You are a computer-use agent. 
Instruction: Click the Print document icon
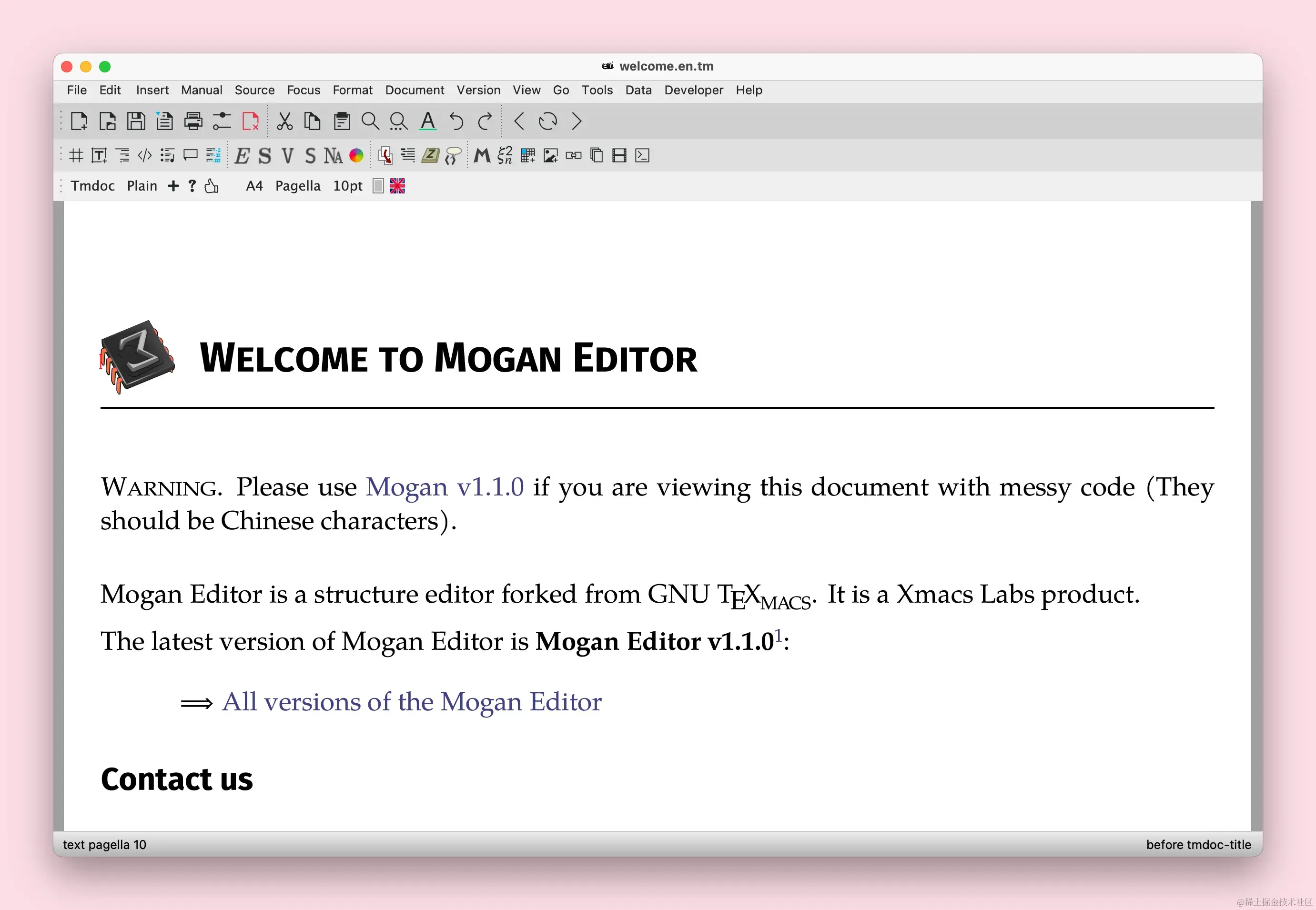pyautogui.click(x=193, y=121)
